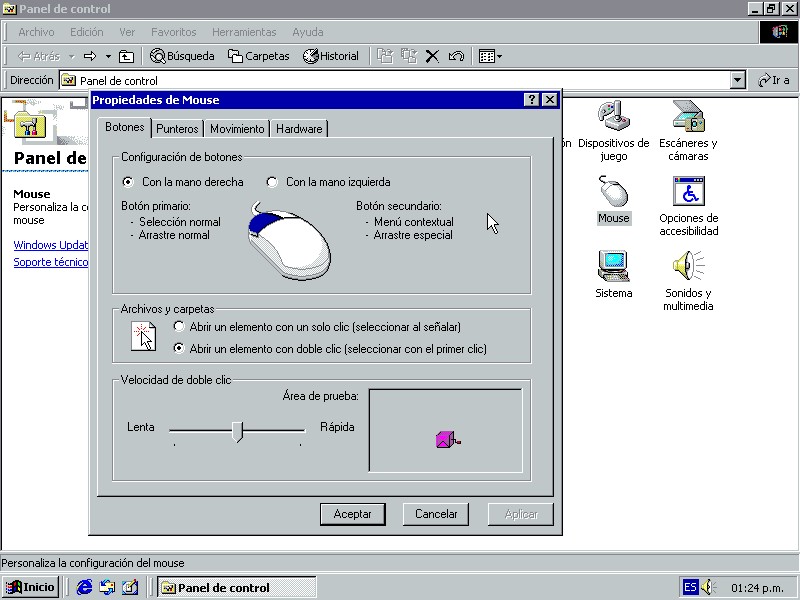Click the ES language indicator in tray
The width and height of the screenshot is (800, 600).
pyautogui.click(x=690, y=587)
